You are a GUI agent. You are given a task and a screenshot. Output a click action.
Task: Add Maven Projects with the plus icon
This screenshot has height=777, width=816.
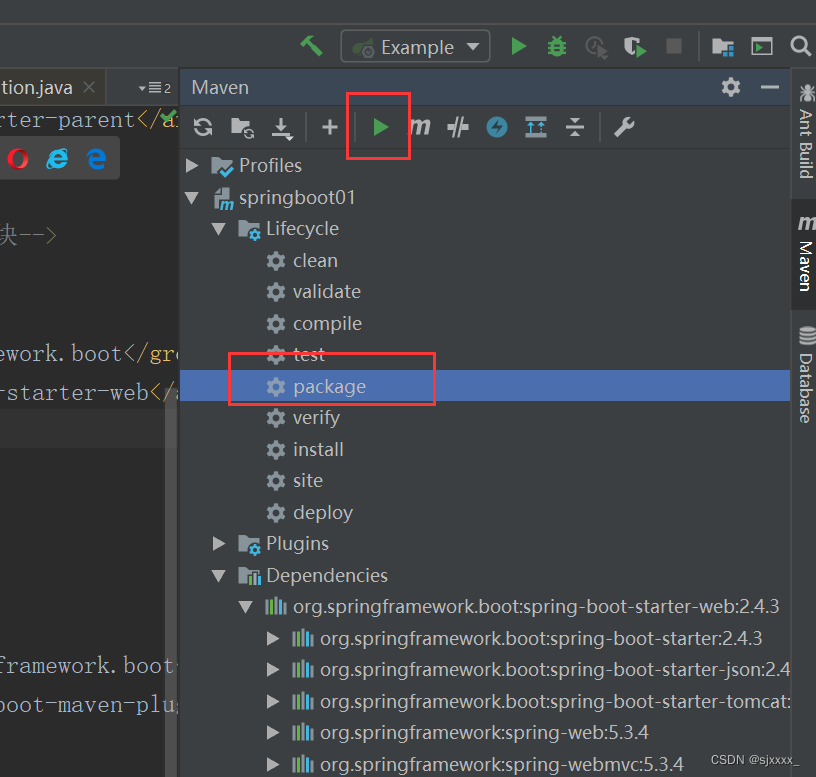pos(329,127)
